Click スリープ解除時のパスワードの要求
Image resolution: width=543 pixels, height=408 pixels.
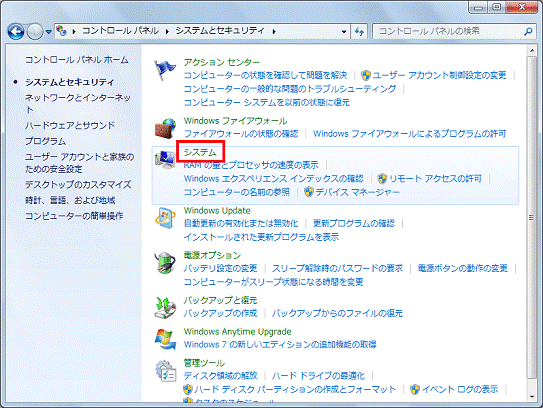[337, 268]
